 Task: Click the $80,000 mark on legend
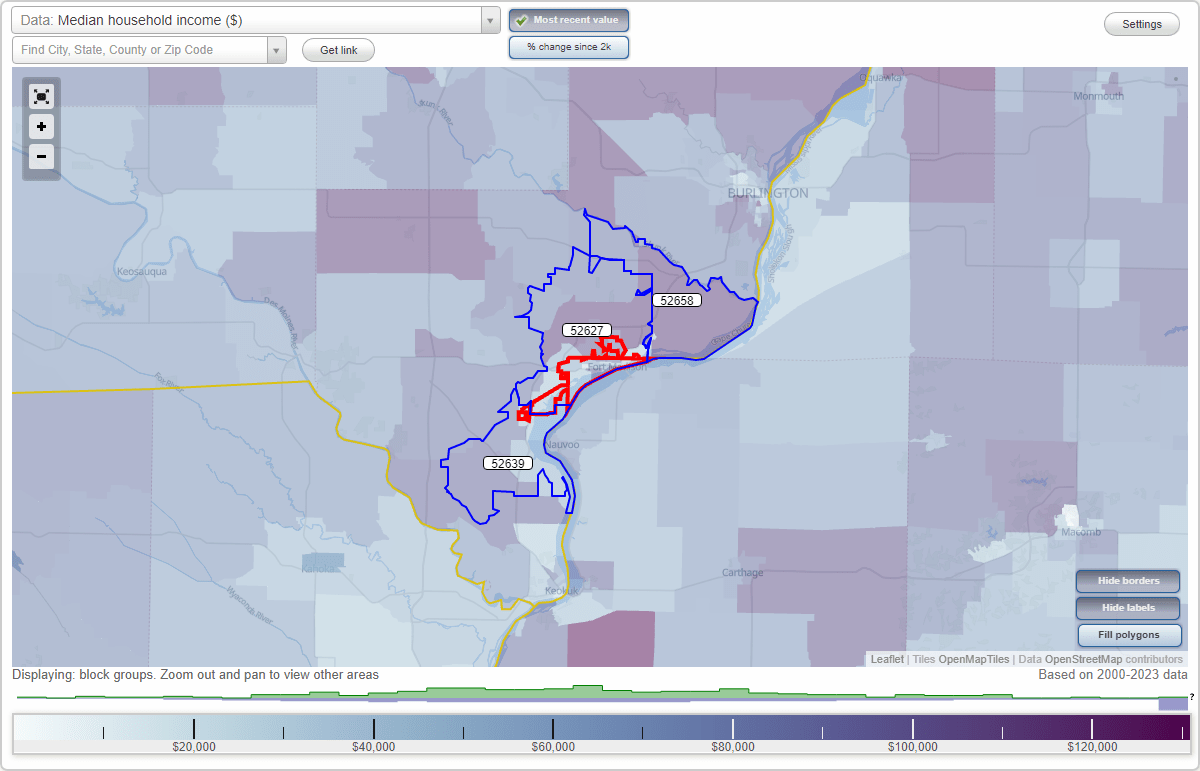click(x=732, y=746)
